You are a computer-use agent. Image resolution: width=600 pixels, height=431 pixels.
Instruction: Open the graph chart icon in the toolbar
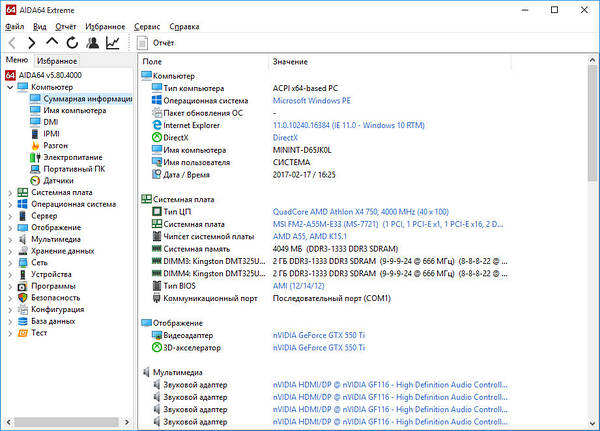(113, 43)
